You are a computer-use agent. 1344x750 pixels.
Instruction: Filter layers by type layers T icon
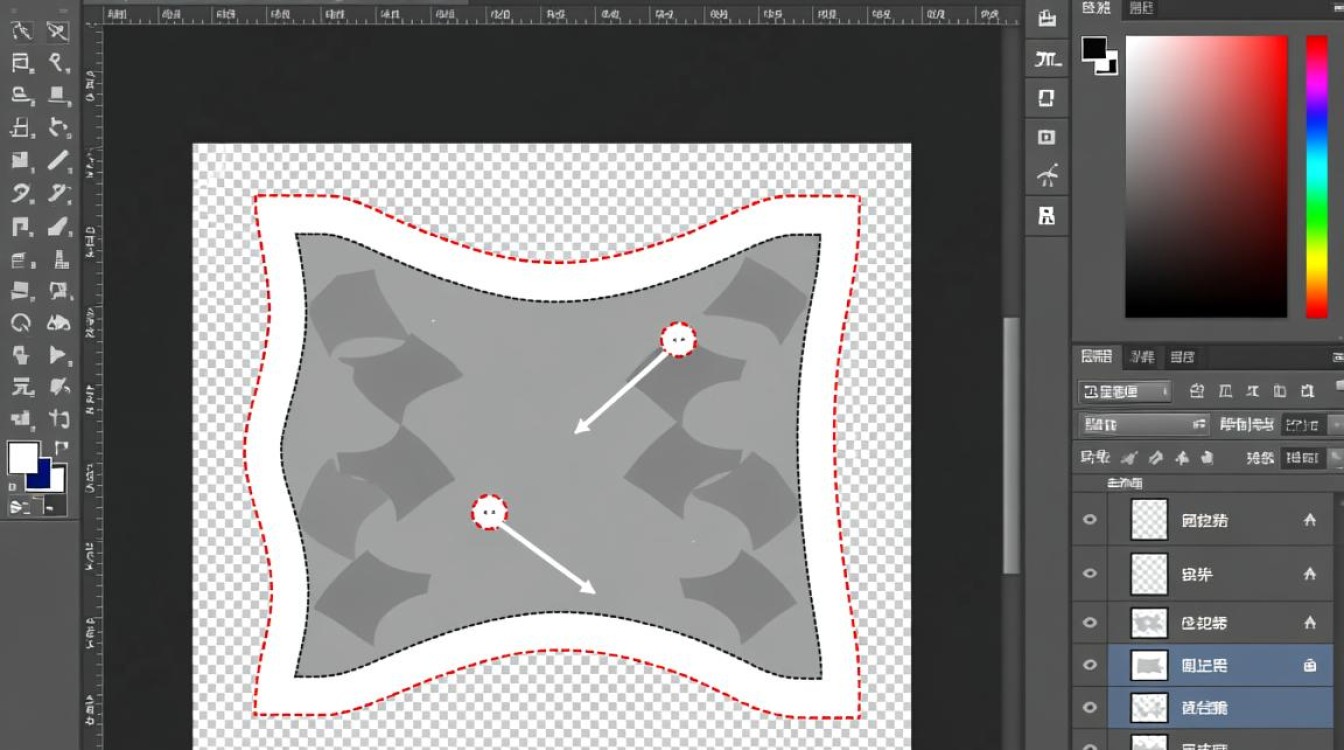tap(1253, 391)
